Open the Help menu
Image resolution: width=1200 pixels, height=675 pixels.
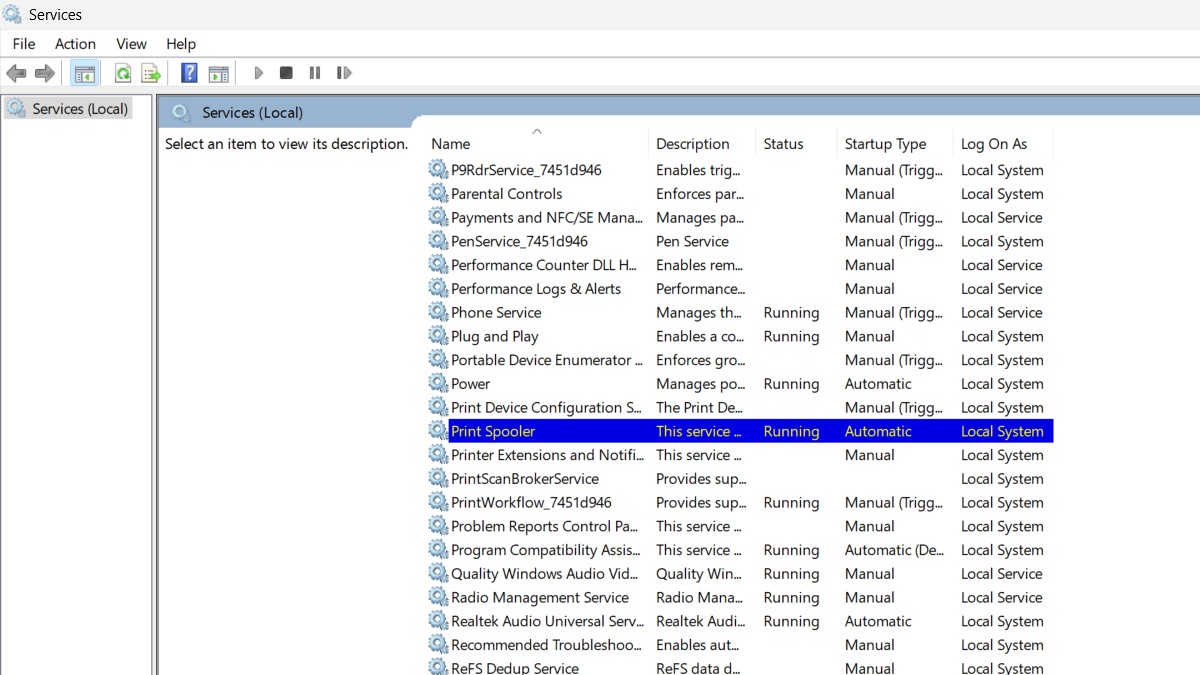pyautogui.click(x=181, y=44)
